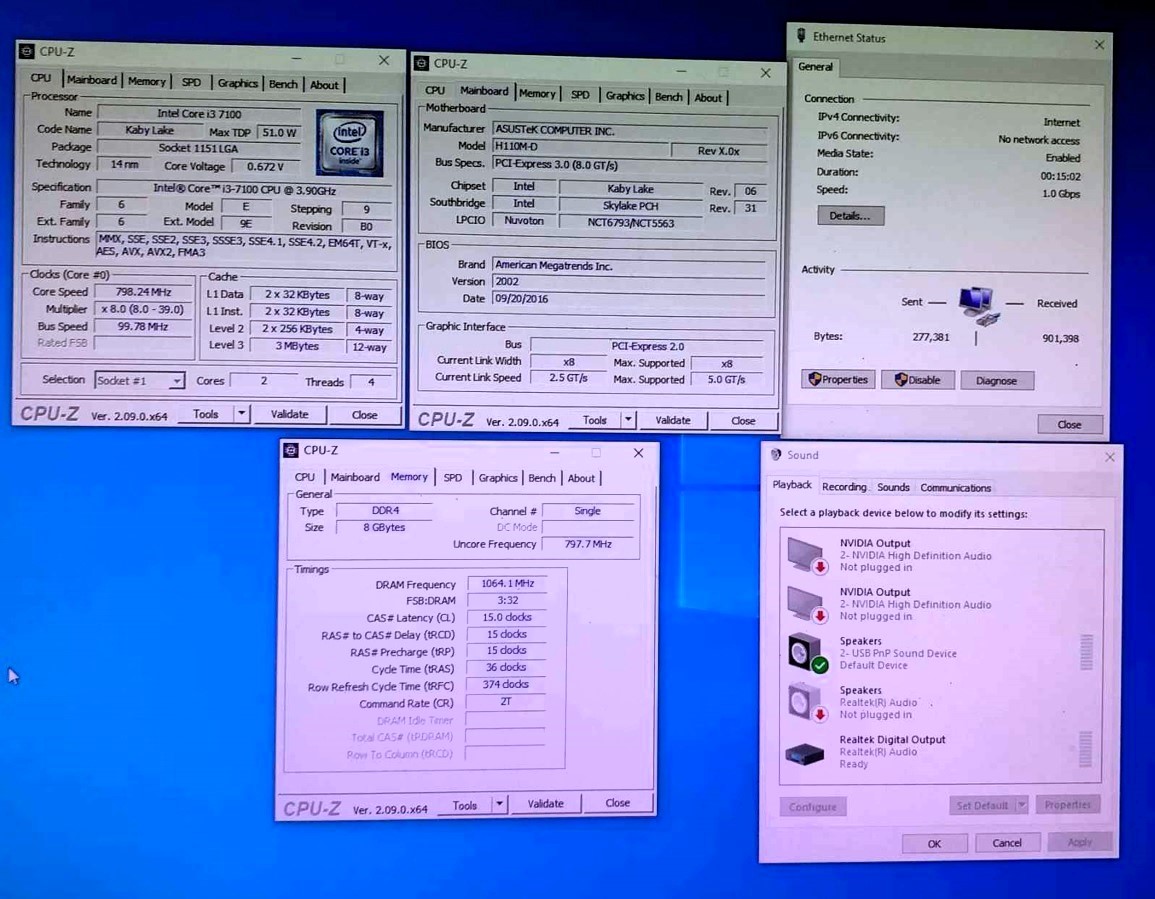Open the Bench tab in CPU window
Viewport: 1155px width, 899px height.
coord(283,84)
